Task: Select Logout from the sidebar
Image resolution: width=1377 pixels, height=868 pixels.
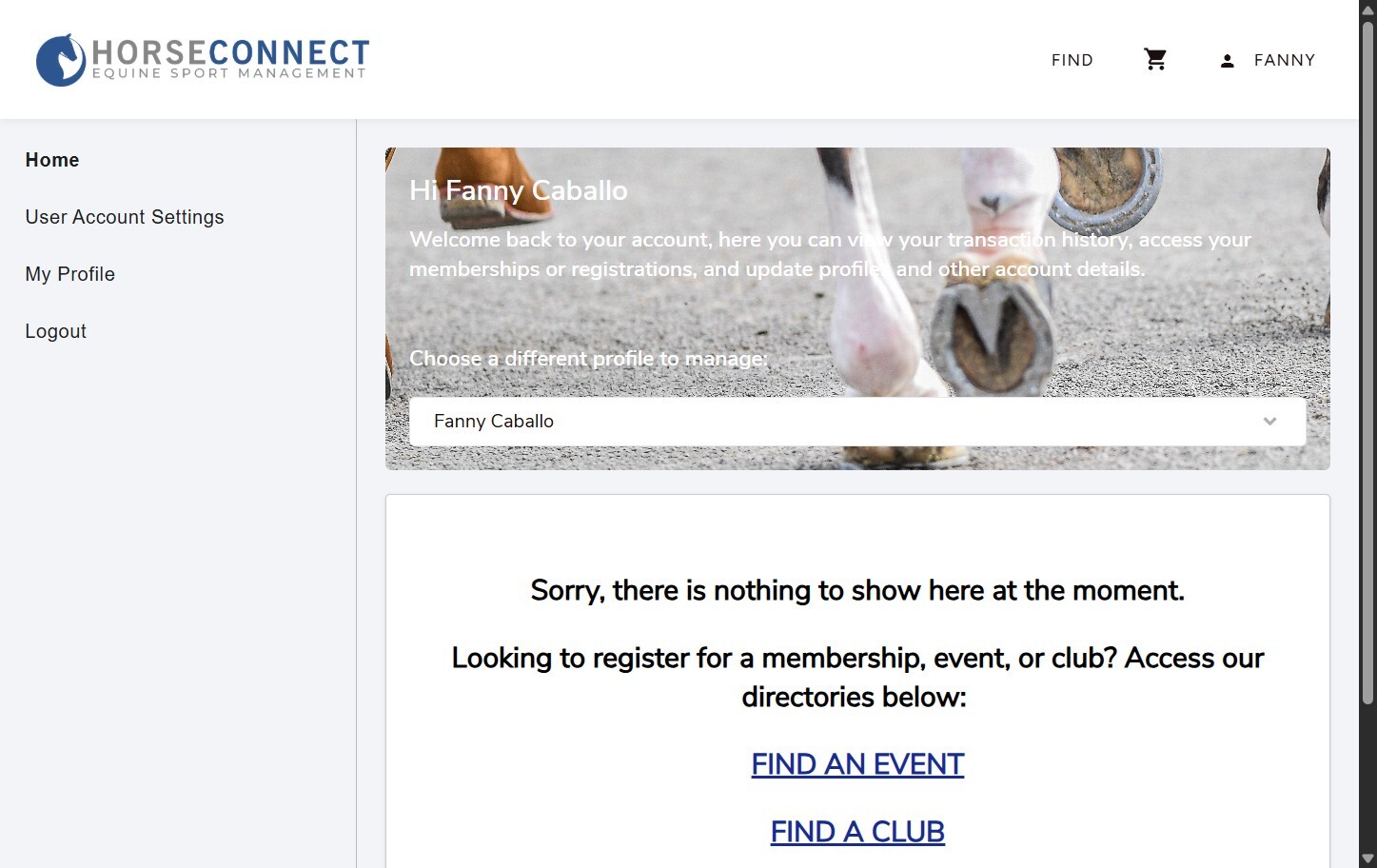Action: (56, 331)
